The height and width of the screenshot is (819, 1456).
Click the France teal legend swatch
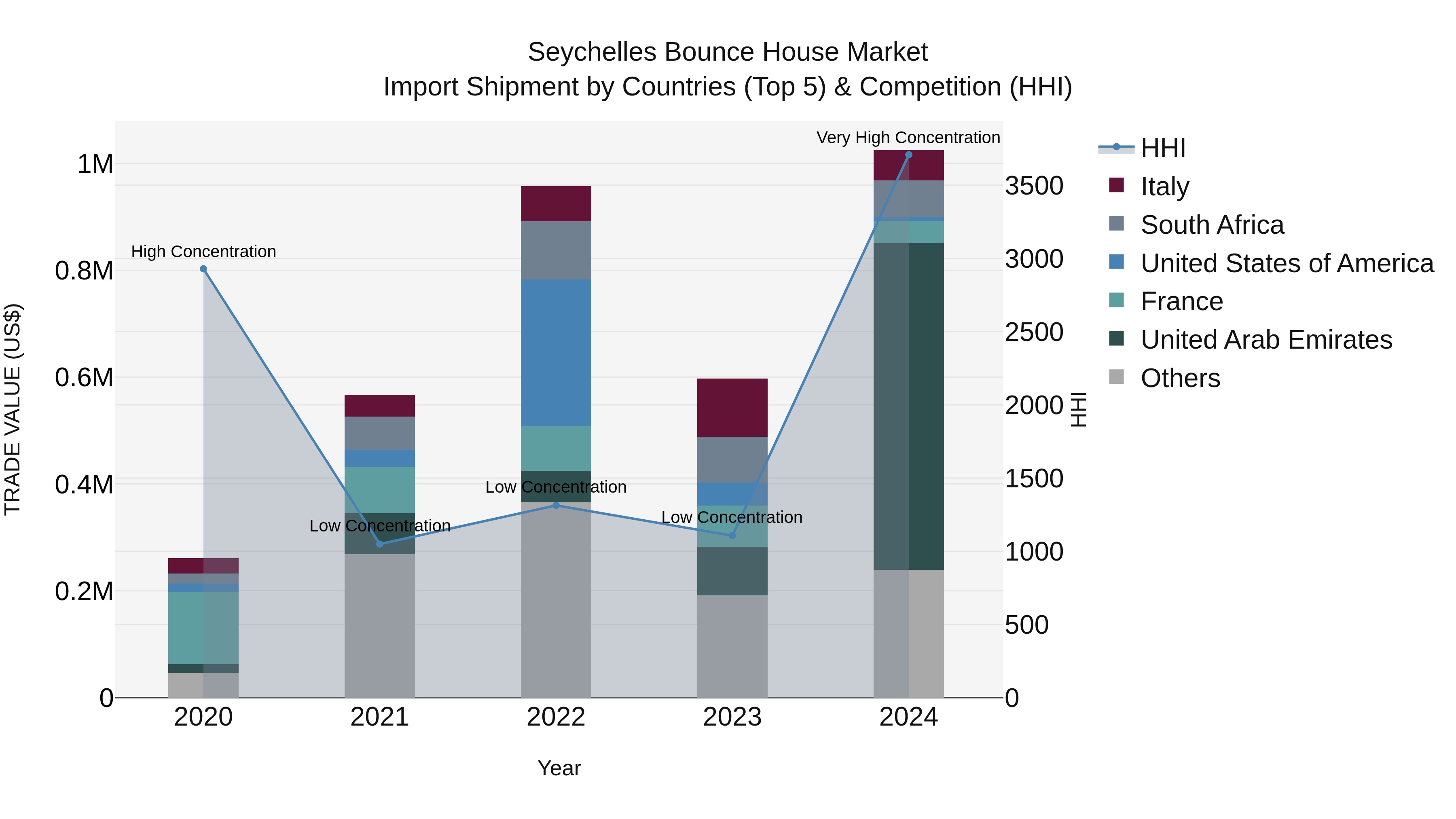[x=1116, y=300]
